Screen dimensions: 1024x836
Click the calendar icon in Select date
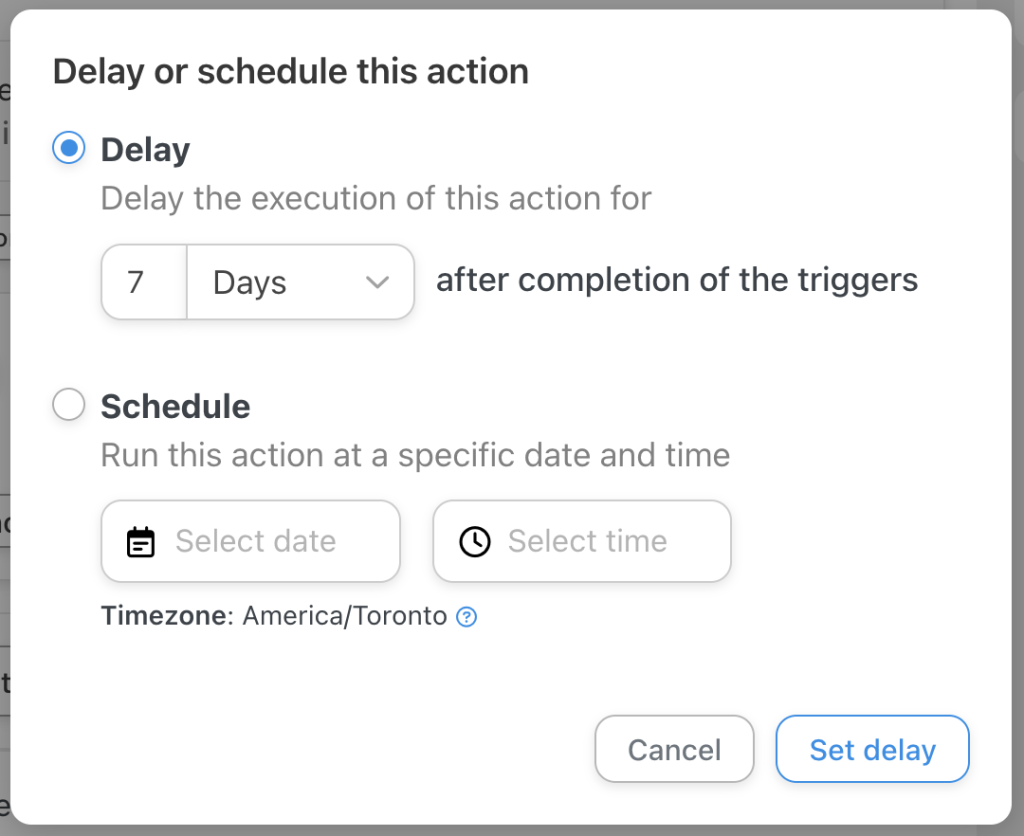pos(141,541)
